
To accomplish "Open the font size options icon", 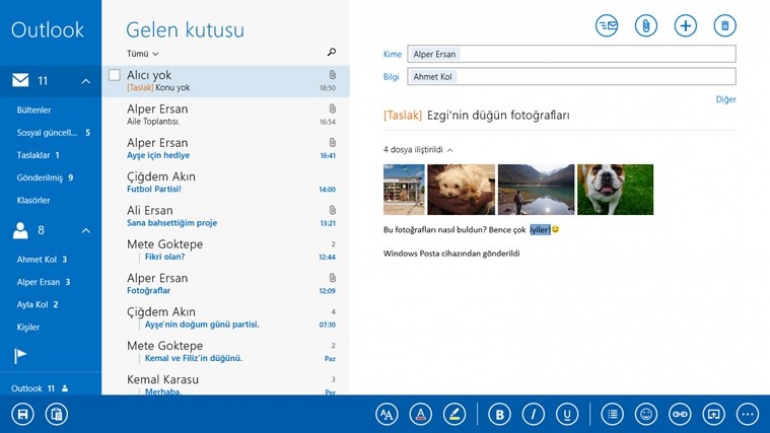I will (387, 414).
